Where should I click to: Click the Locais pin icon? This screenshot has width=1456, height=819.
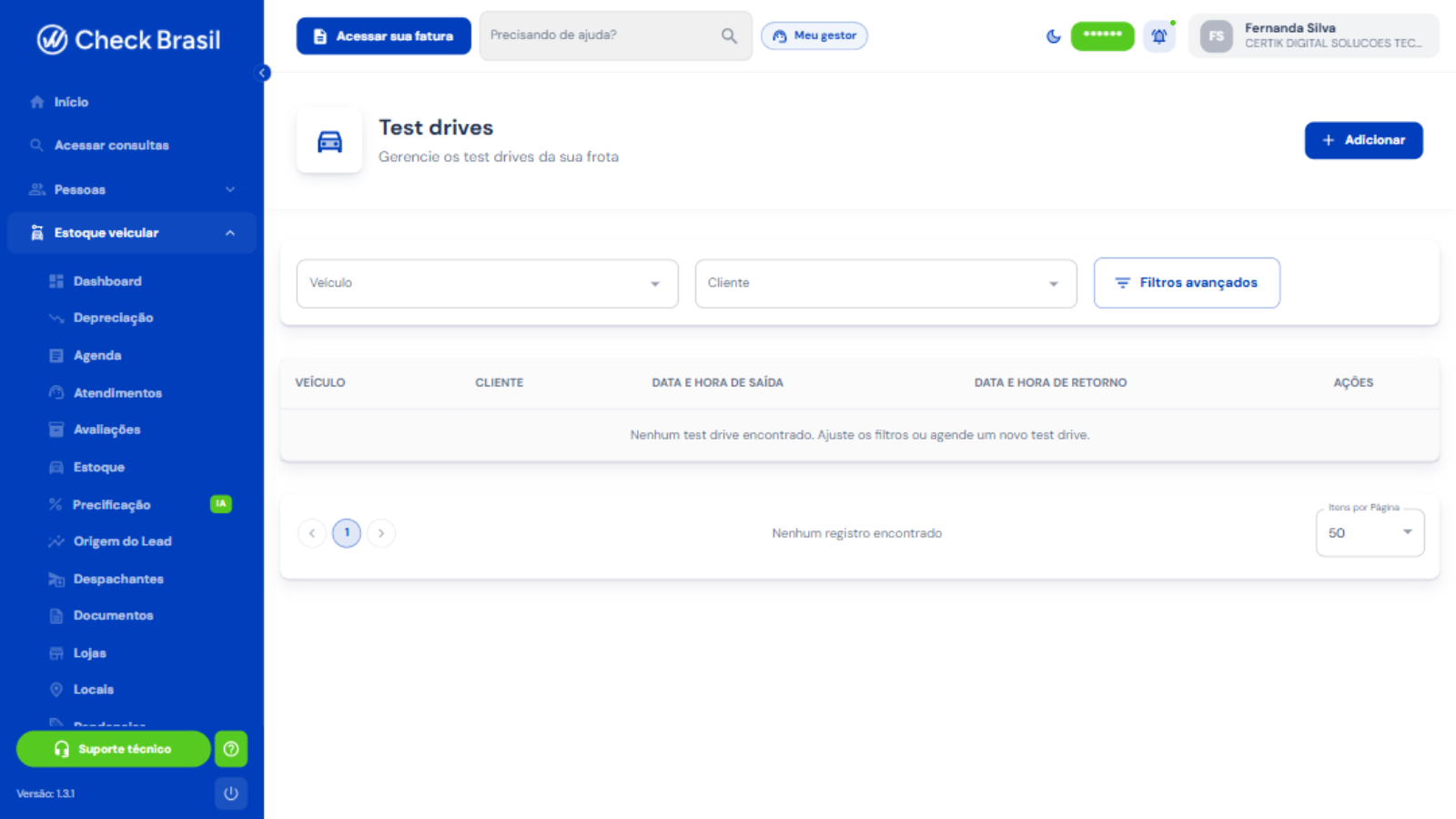point(56,690)
